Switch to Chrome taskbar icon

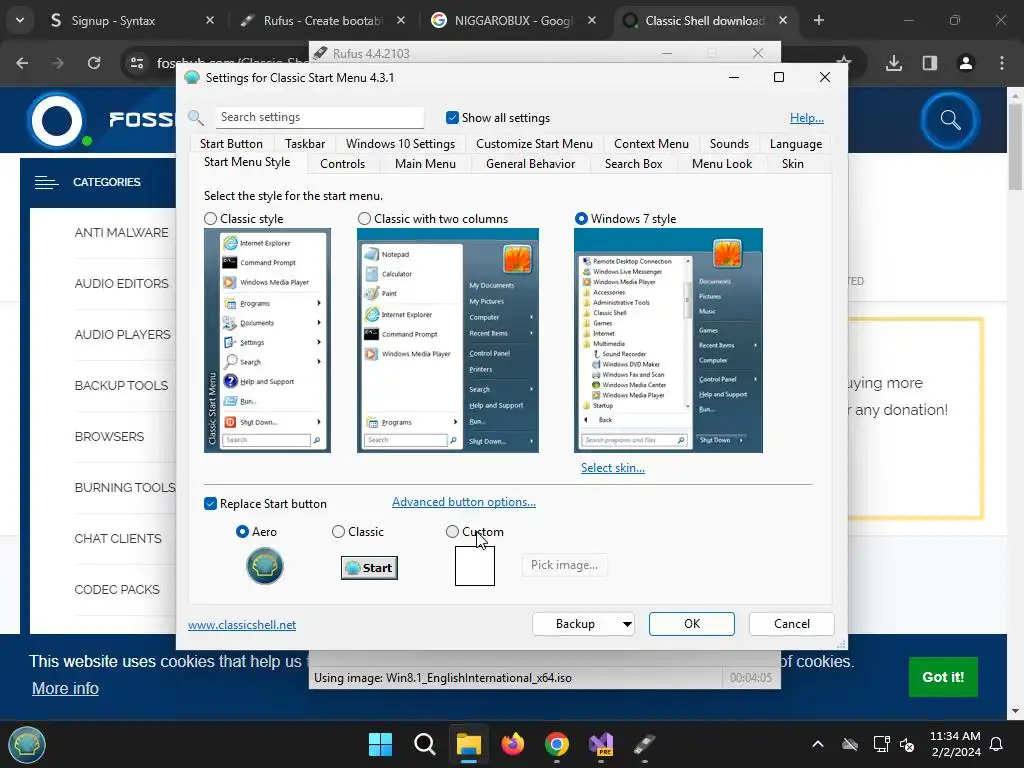pyautogui.click(x=556, y=744)
